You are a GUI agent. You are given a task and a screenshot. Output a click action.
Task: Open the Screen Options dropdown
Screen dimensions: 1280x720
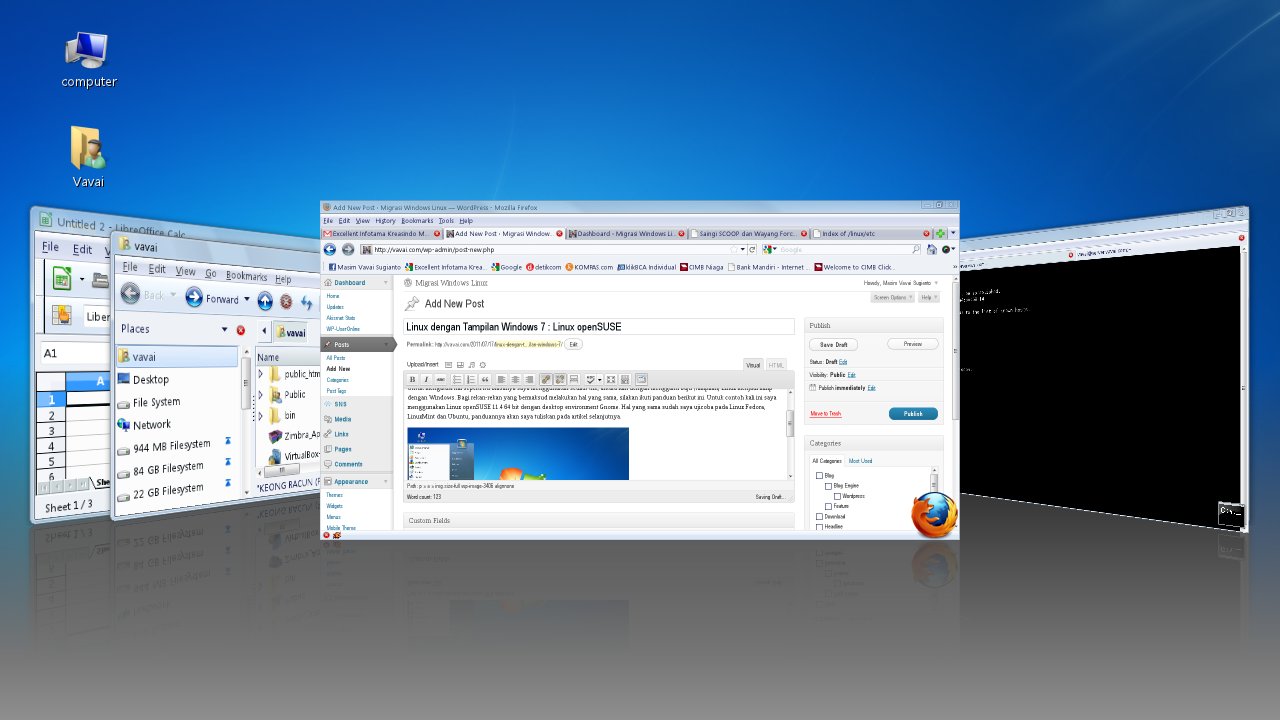[x=892, y=297]
